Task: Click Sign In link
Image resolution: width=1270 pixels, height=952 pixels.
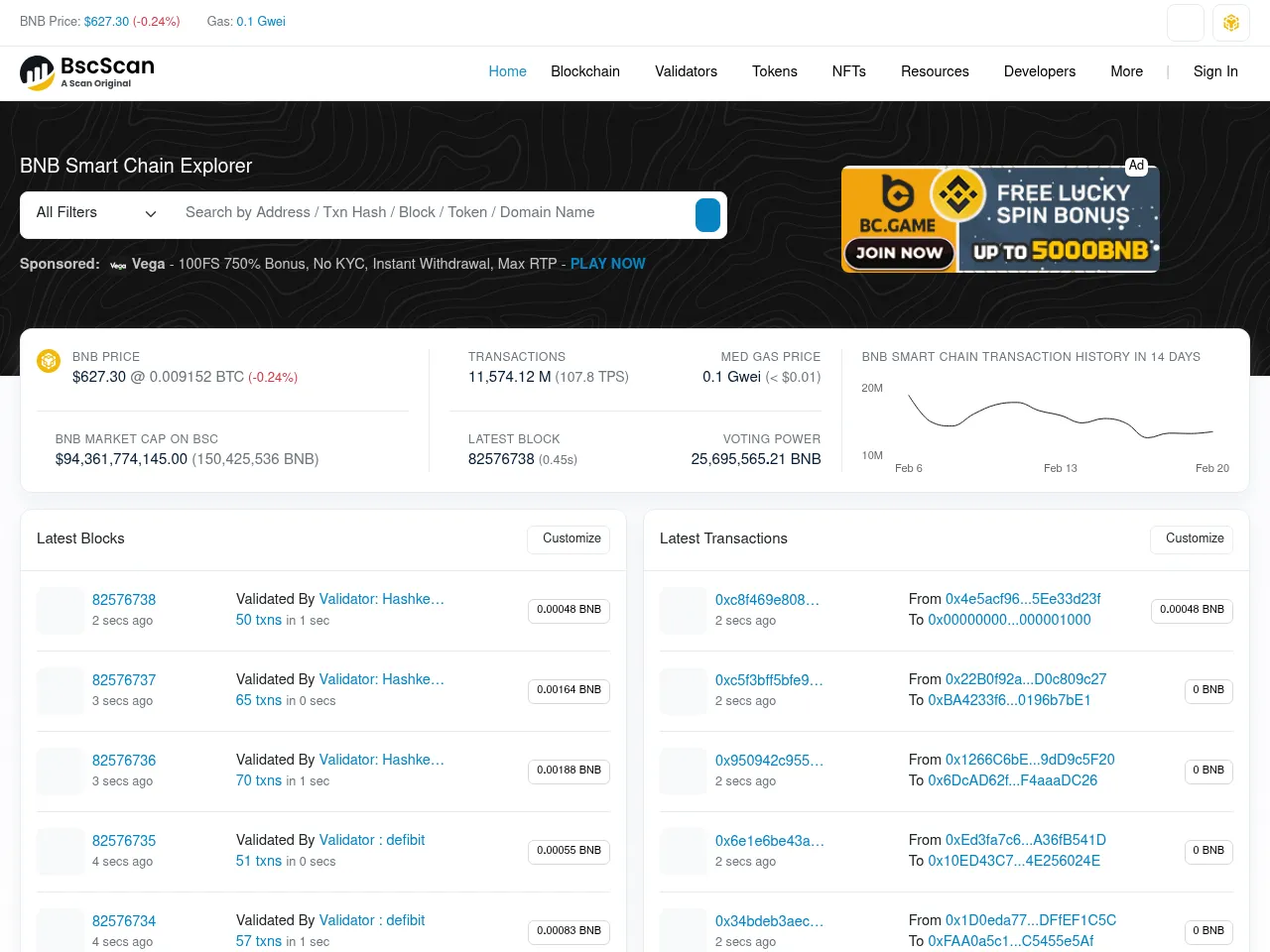Action: [x=1215, y=71]
